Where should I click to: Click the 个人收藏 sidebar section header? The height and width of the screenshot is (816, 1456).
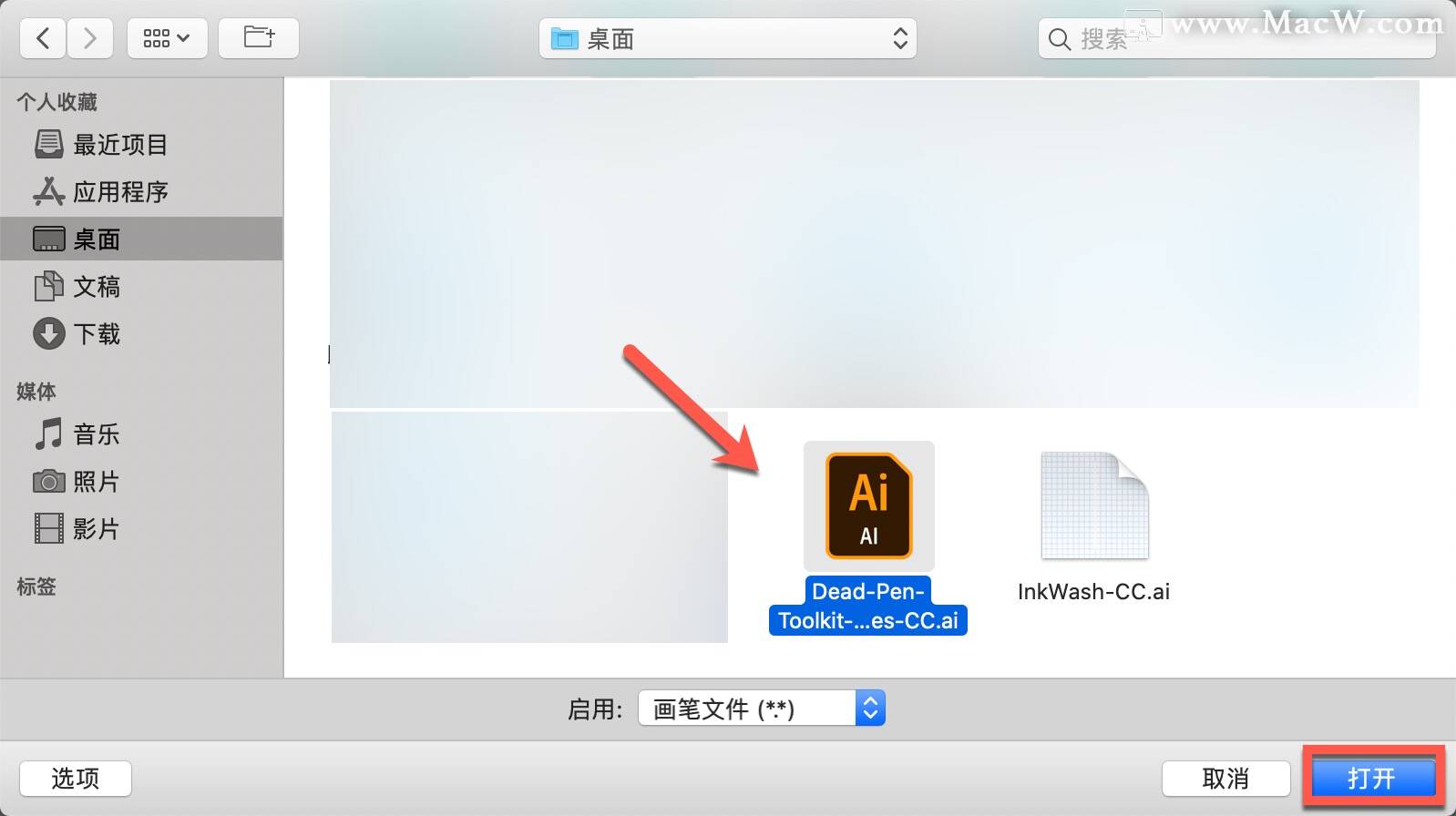[56, 102]
